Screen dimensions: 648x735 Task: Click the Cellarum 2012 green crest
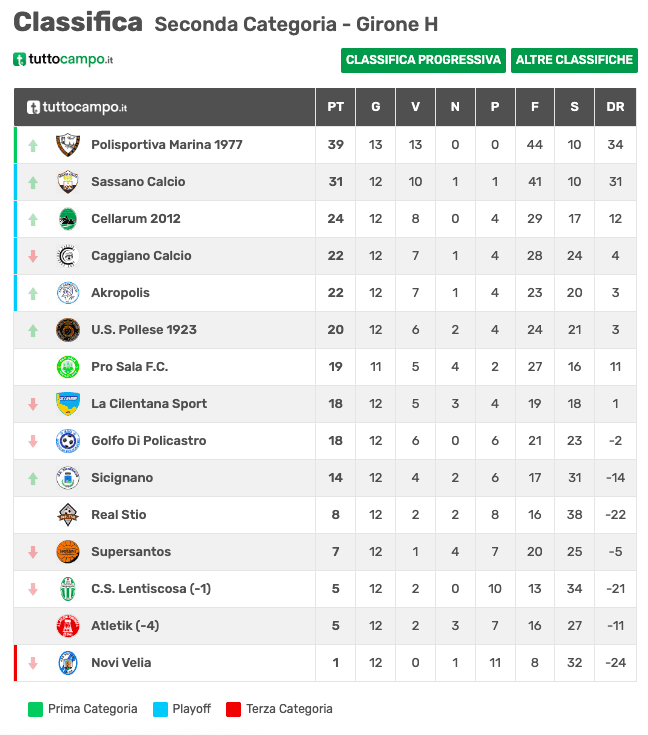(x=68, y=219)
